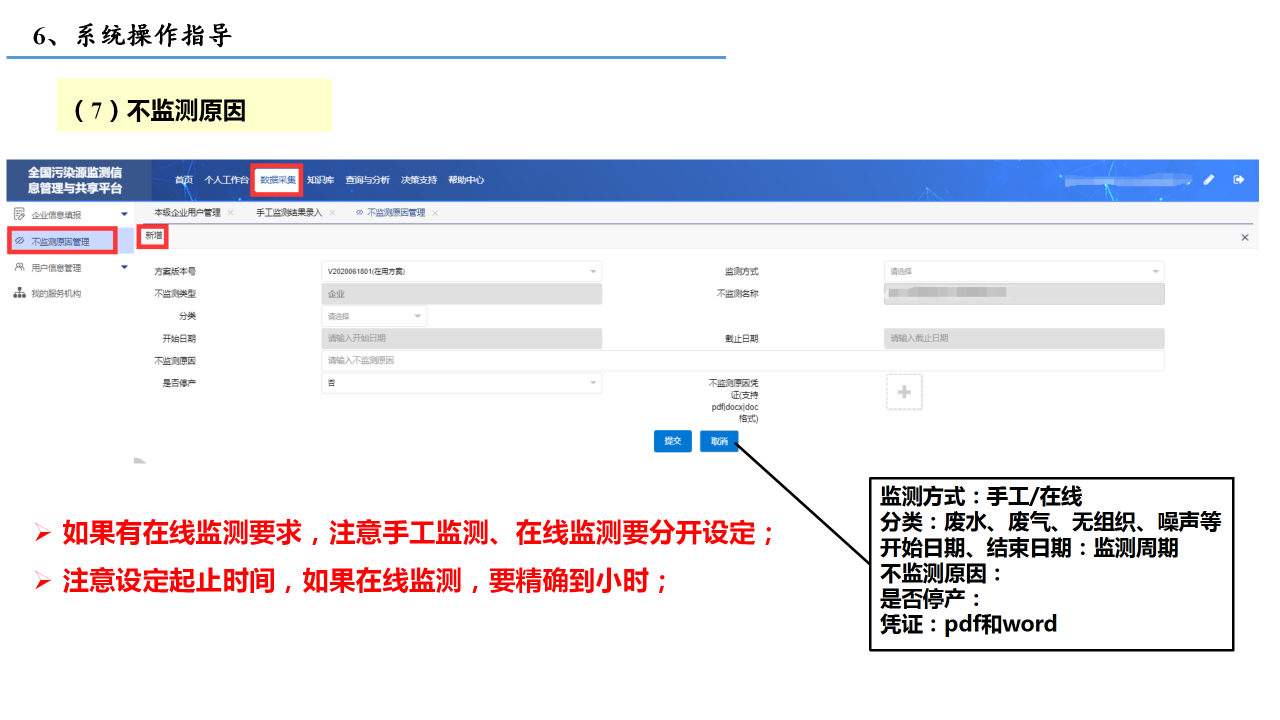Viewport: 1280px width, 720px height.
Task: Click the 取消 button
Action: tap(719, 441)
